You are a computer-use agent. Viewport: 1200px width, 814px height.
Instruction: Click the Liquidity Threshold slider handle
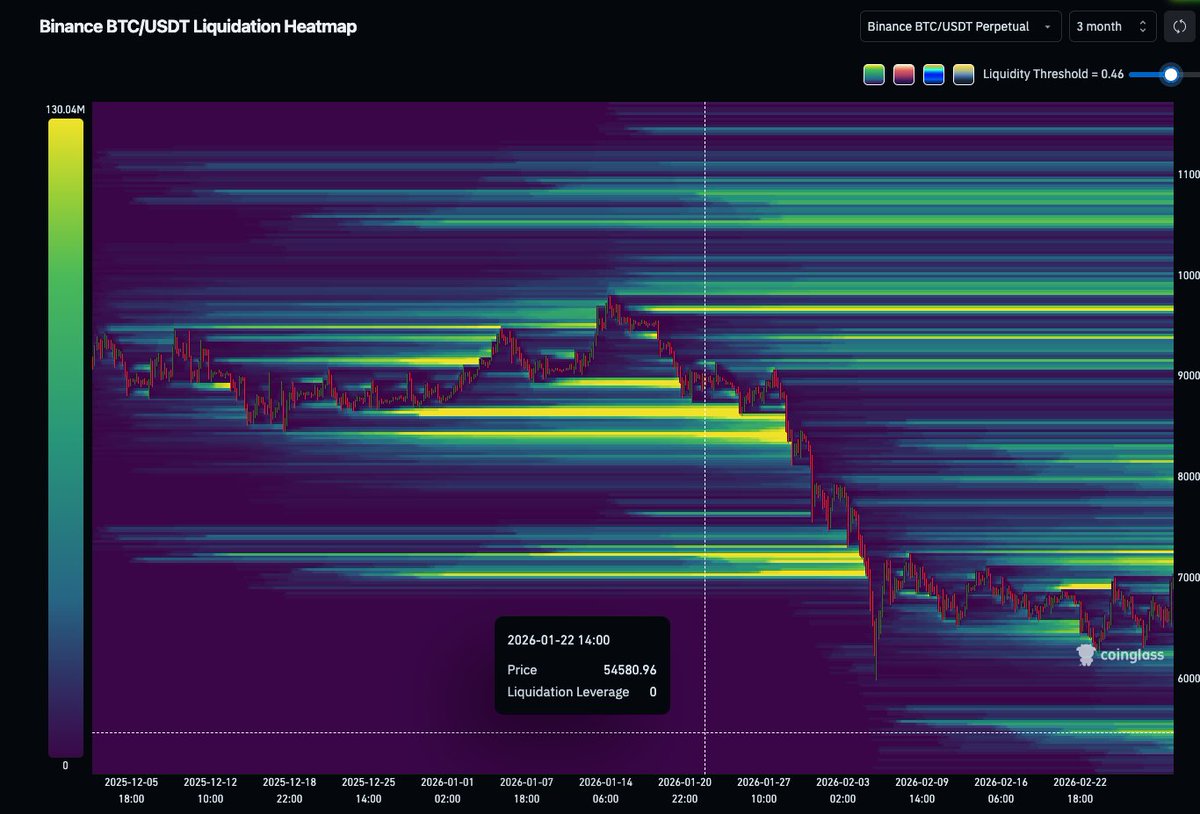(1170, 74)
